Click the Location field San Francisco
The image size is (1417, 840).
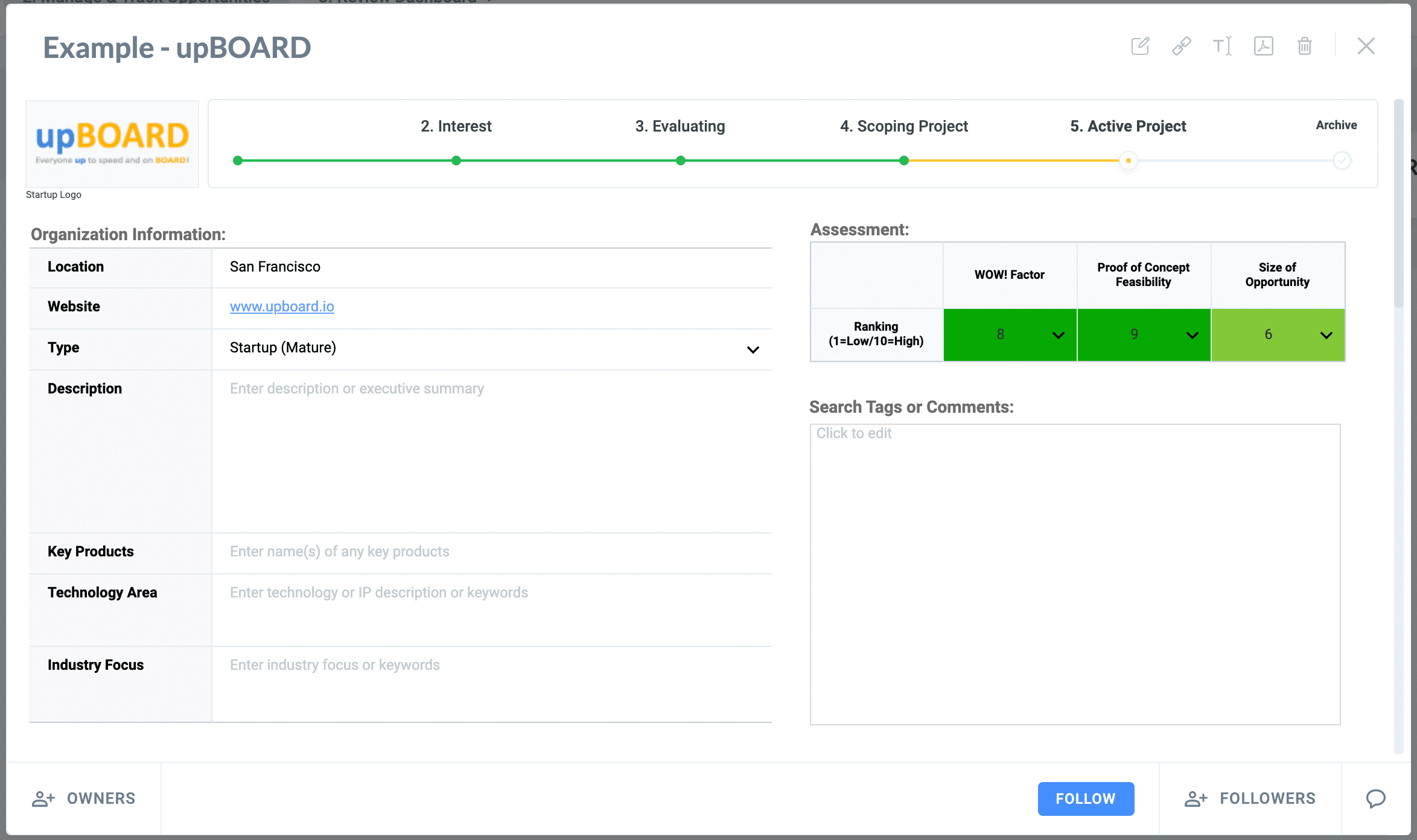point(492,267)
